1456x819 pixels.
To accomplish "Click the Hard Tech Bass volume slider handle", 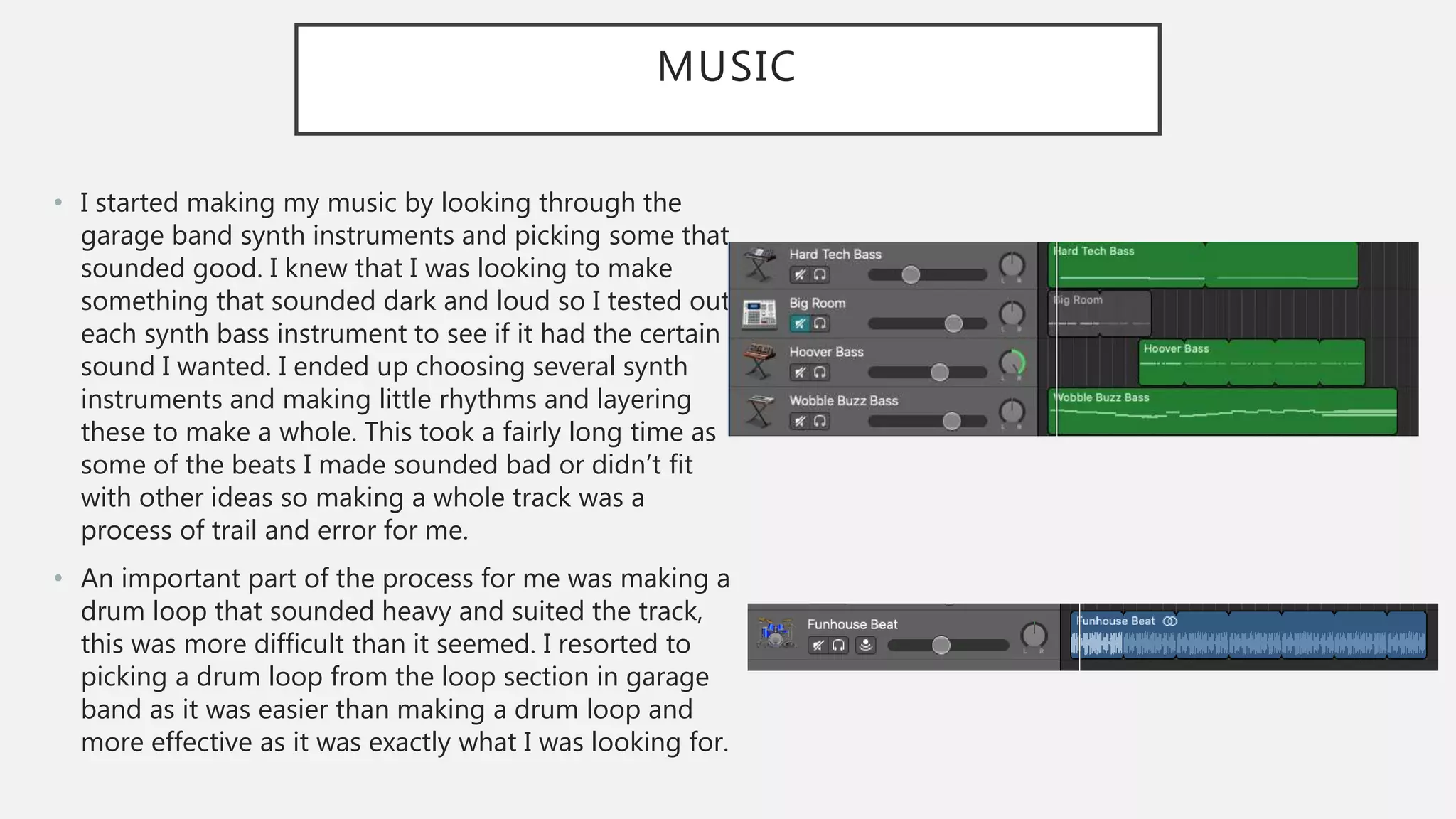I will [x=911, y=274].
